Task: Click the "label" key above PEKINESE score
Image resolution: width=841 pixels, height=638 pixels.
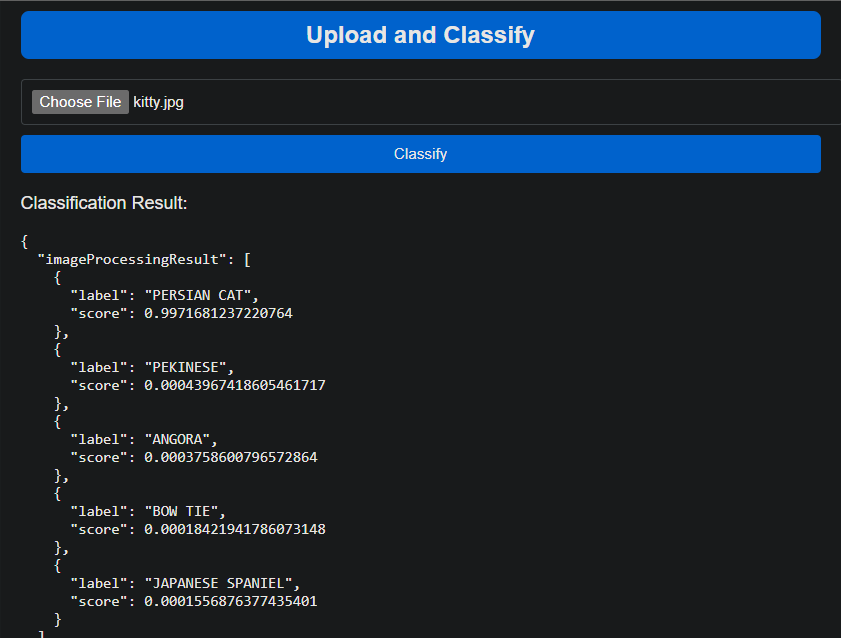Action: (x=99, y=367)
